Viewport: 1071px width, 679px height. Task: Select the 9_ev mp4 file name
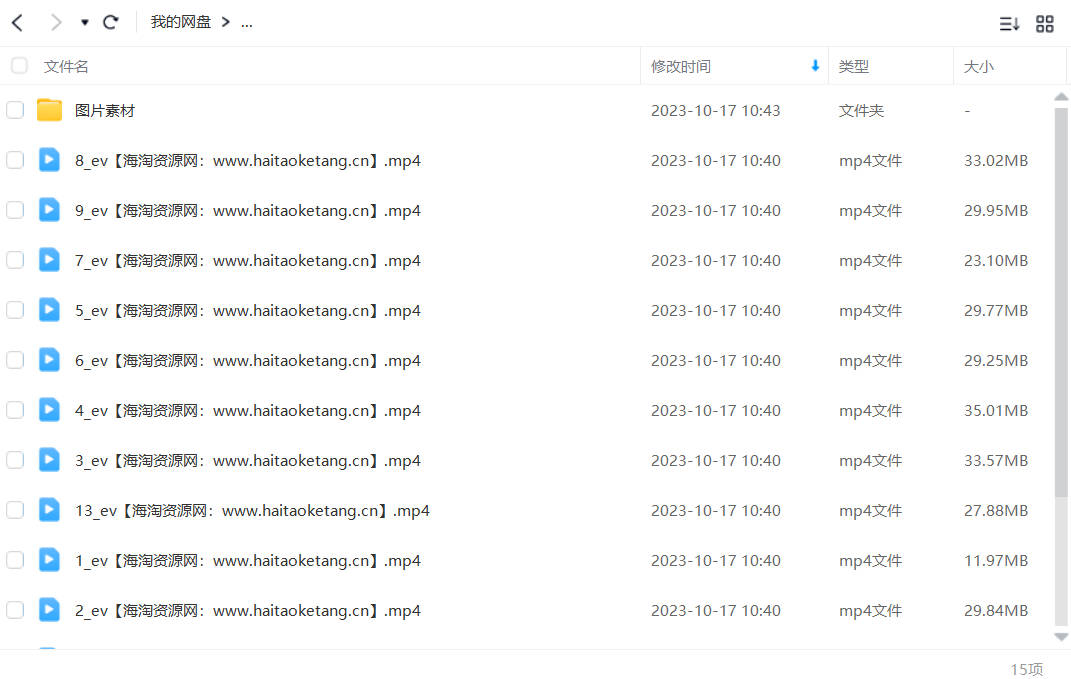pos(248,210)
